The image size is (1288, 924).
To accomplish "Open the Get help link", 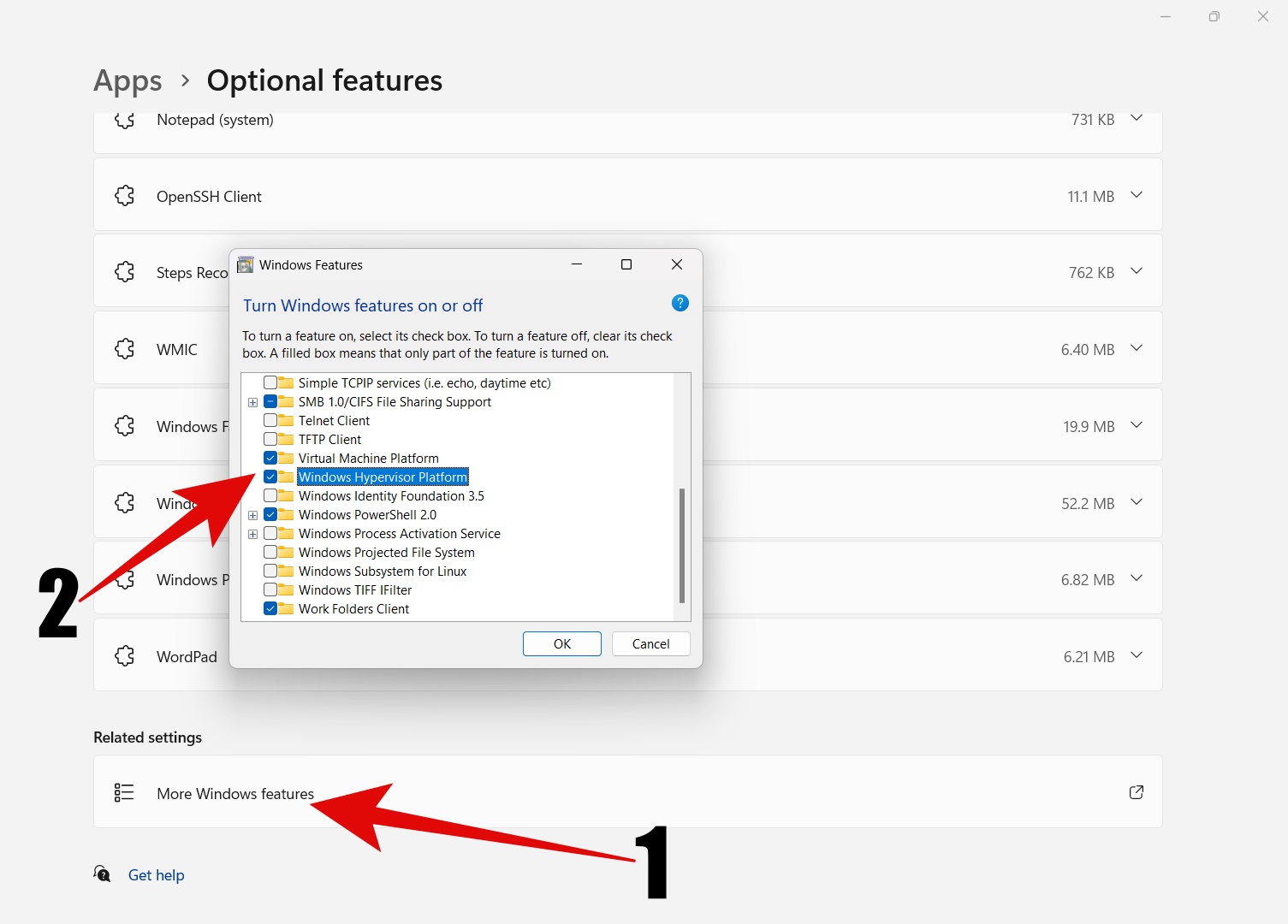I will (x=157, y=874).
